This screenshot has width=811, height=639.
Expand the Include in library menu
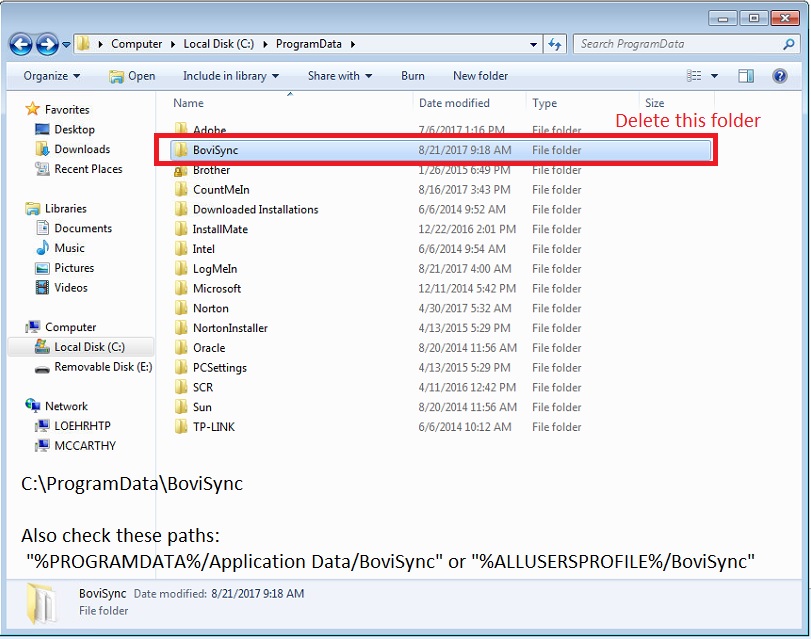(231, 76)
